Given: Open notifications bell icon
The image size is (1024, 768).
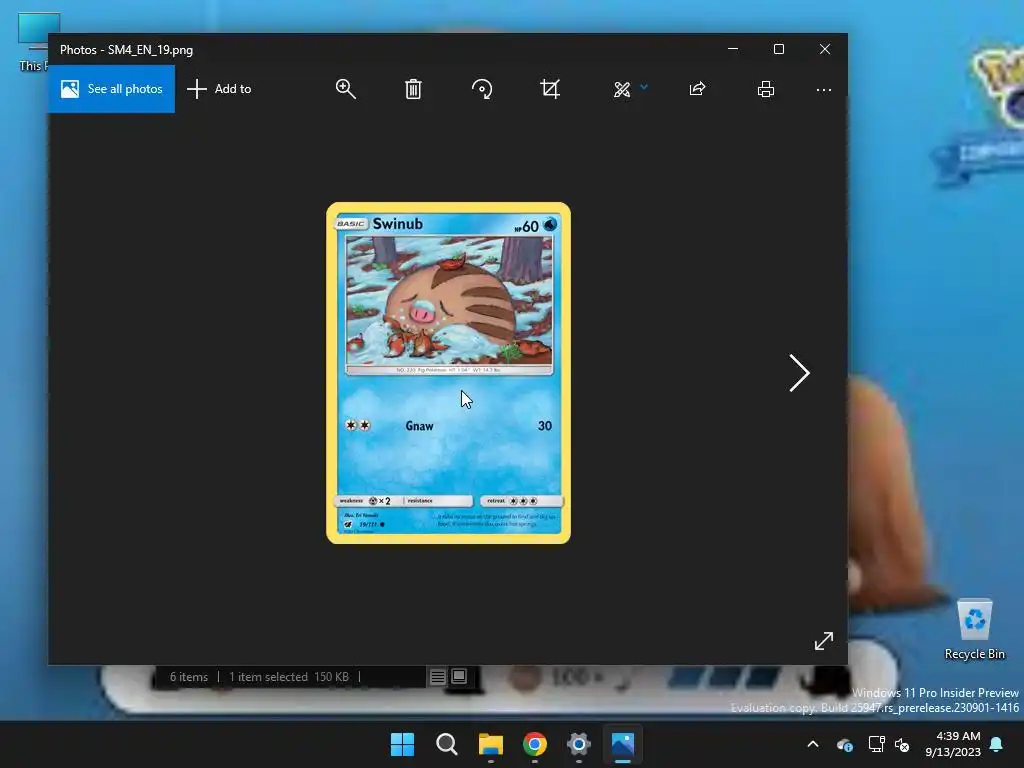Looking at the screenshot, I should pos(997,744).
